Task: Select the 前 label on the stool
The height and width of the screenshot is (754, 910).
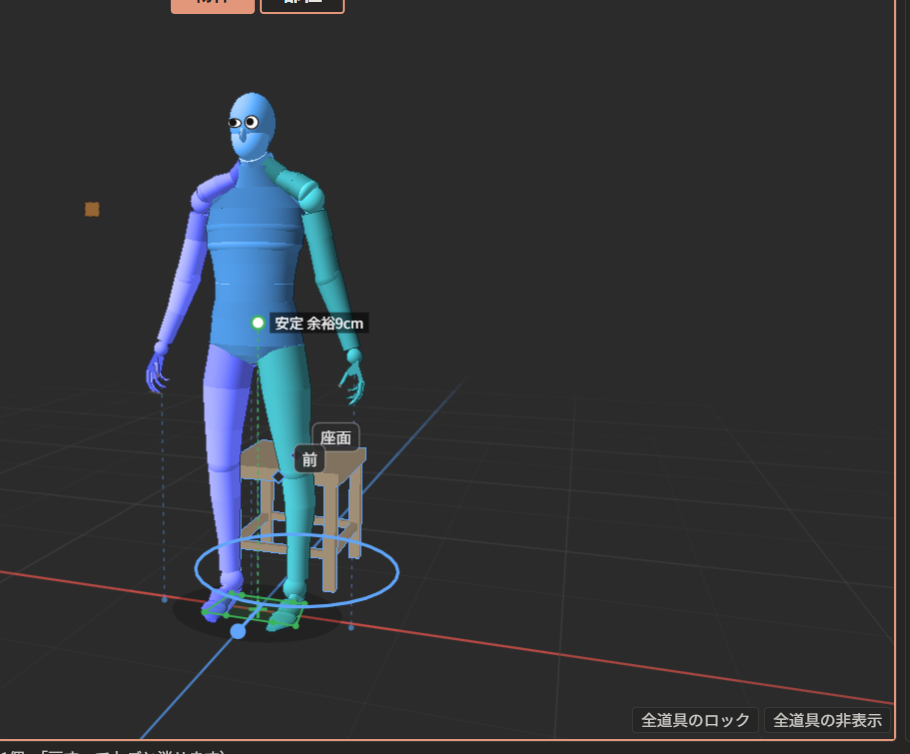Action: [x=309, y=460]
